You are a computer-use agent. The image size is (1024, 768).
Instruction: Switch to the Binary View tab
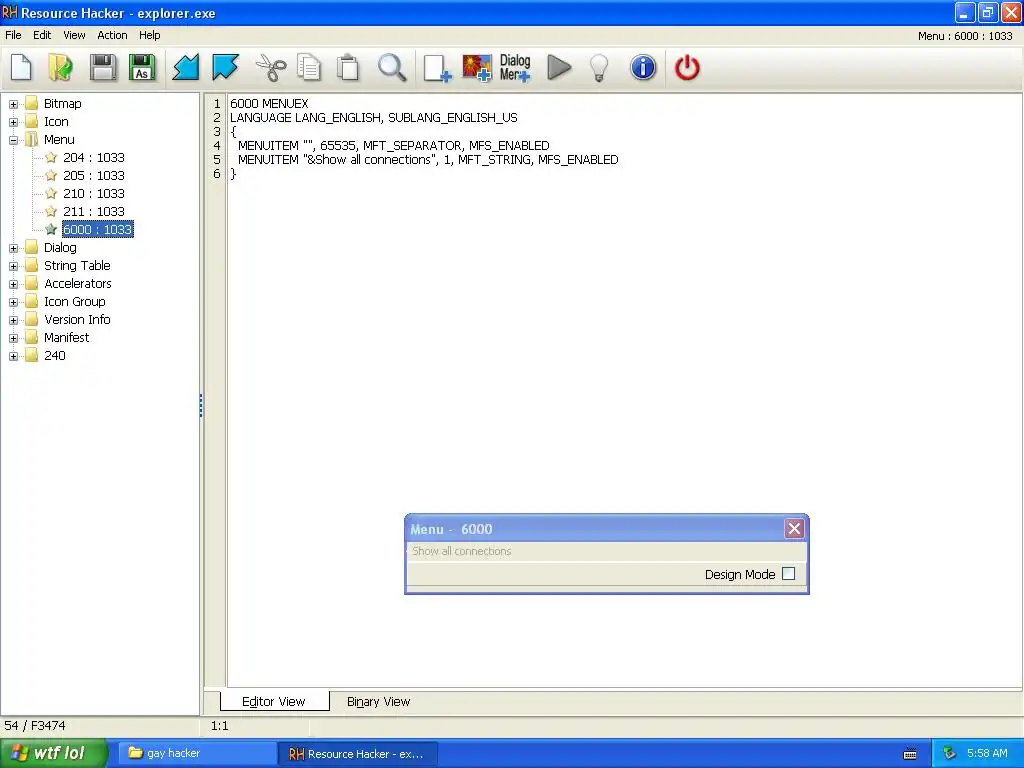coord(378,701)
